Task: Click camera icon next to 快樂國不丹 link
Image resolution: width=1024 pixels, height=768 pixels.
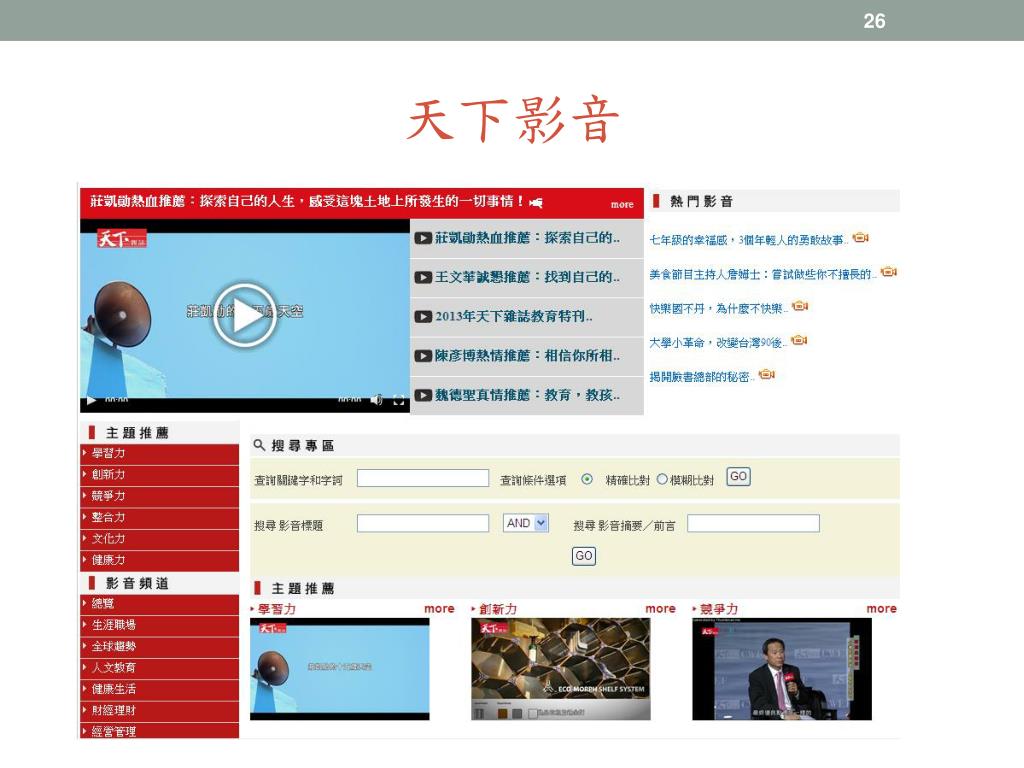Action: [x=800, y=306]
